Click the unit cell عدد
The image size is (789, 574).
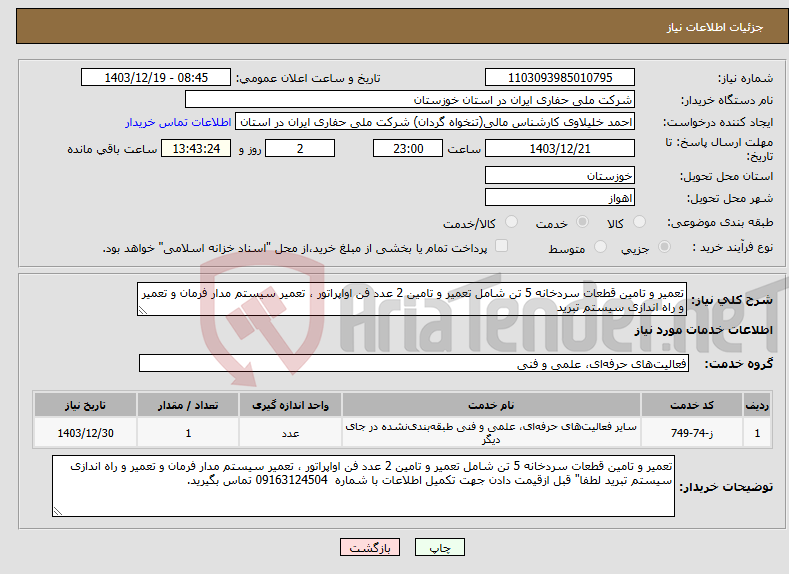(290, 433)
